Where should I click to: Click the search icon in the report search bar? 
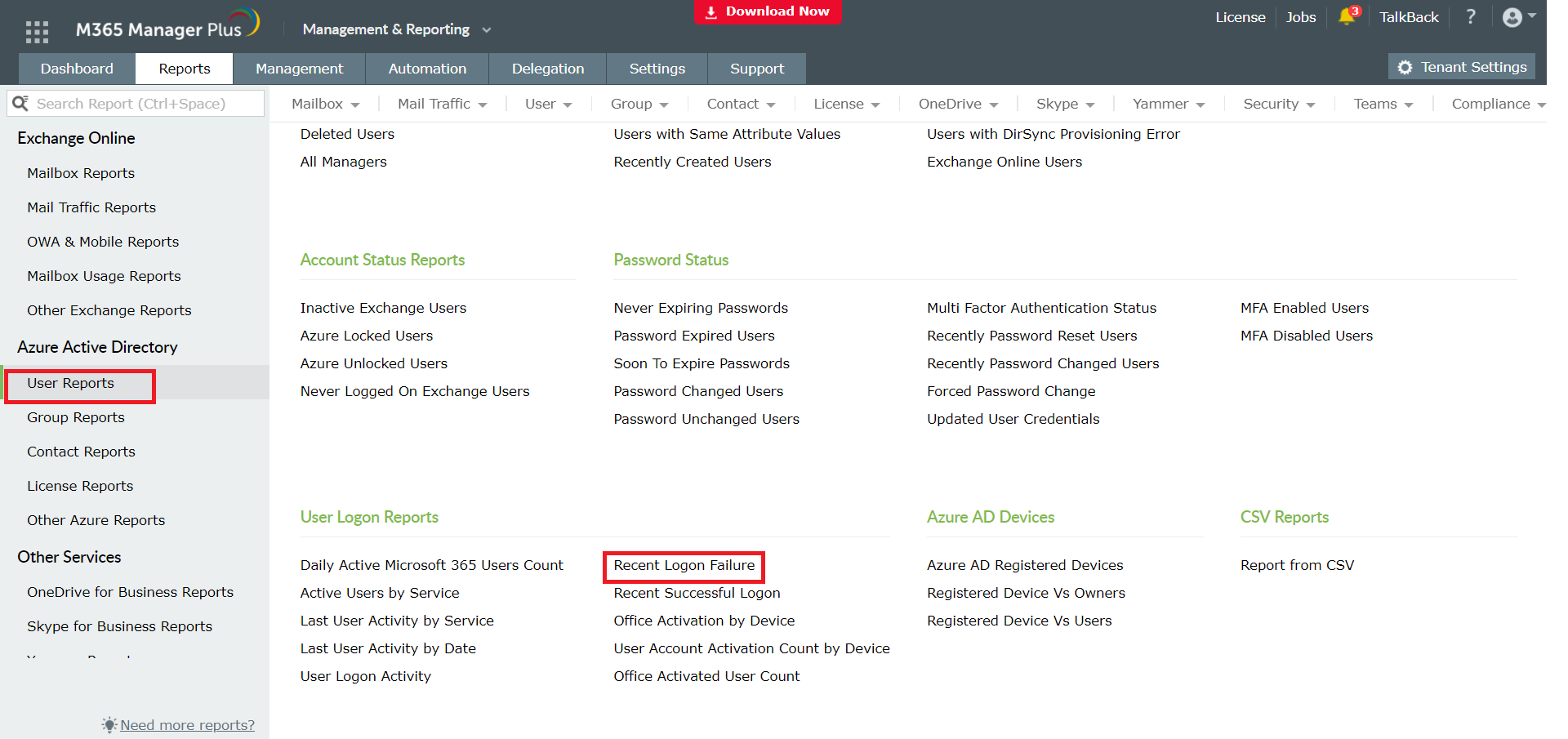[21, 103]
